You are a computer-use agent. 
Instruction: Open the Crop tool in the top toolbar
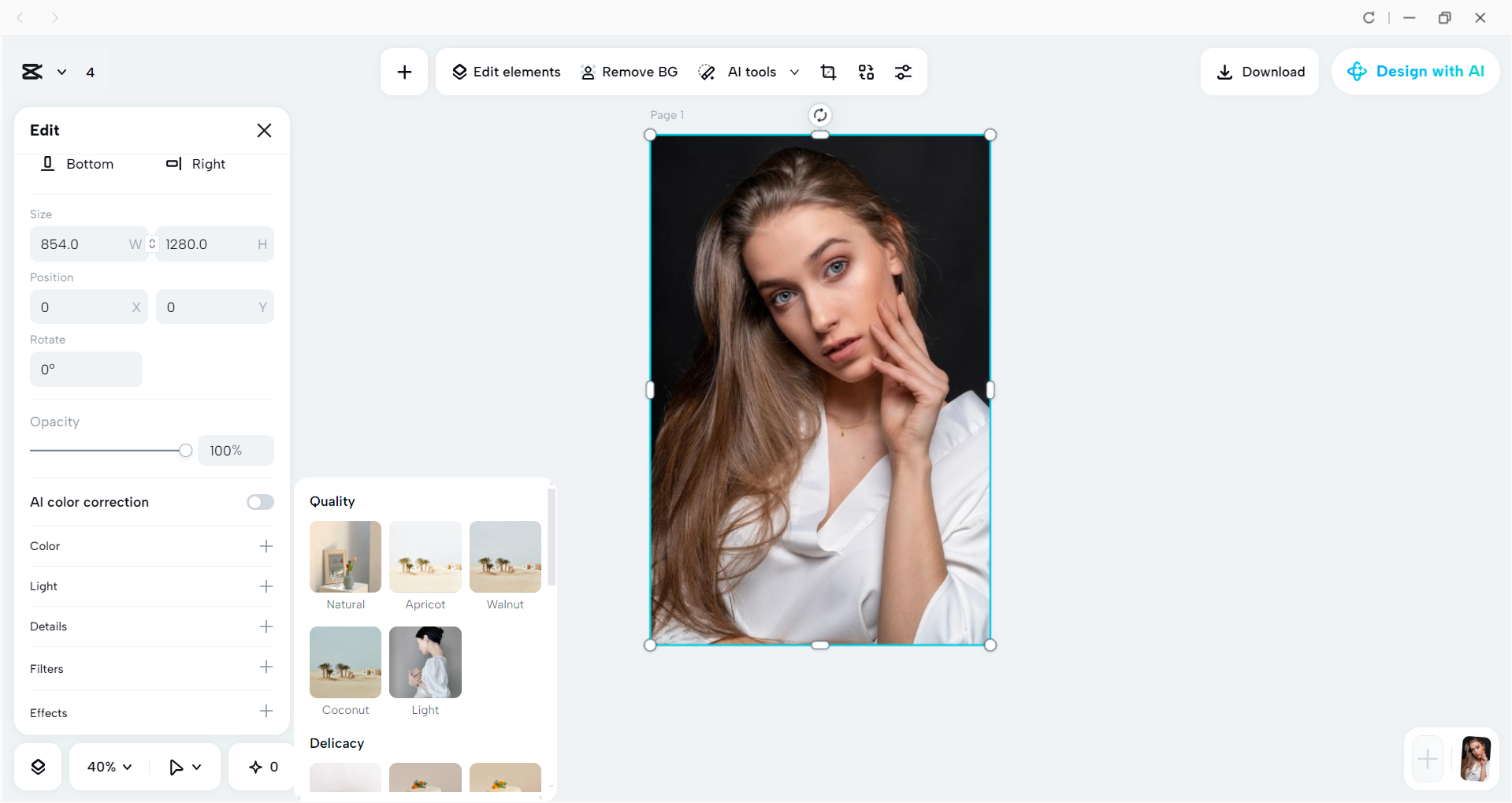[x=828, y=72]
